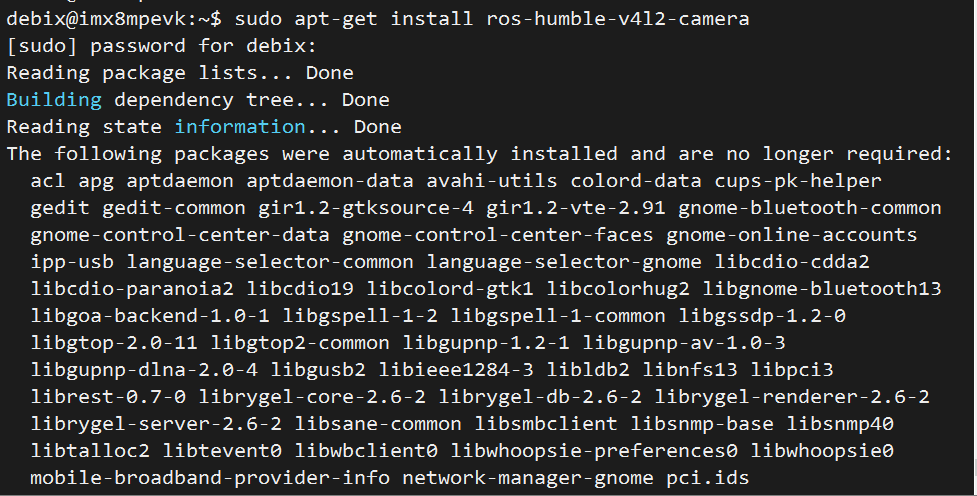Click libwhoopsie-preferences0 in the output
977x496 pixels.
pyautogui.click(x=594, y=451)
